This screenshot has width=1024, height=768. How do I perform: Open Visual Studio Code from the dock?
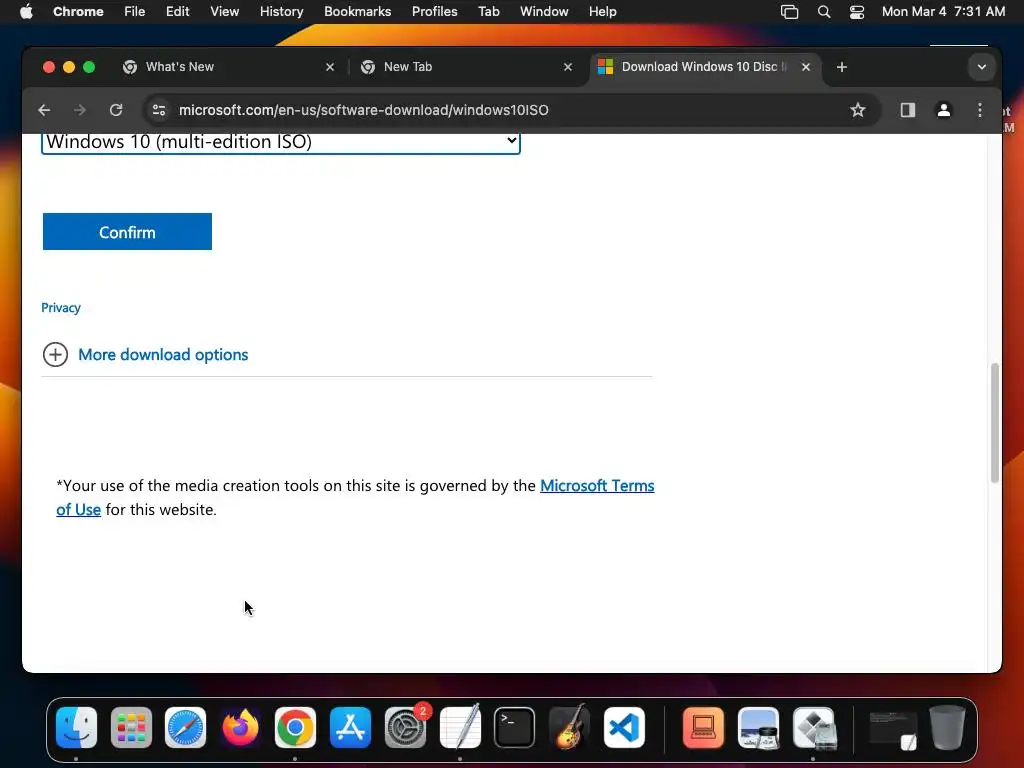tap(624, 728)
